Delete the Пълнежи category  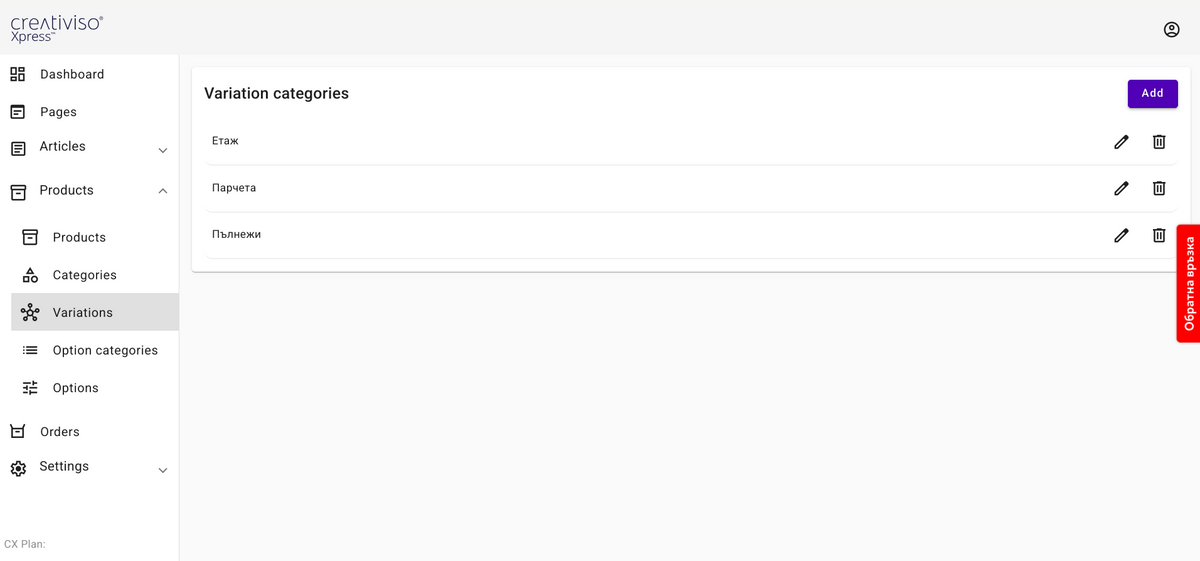(x=1159, y=235)
